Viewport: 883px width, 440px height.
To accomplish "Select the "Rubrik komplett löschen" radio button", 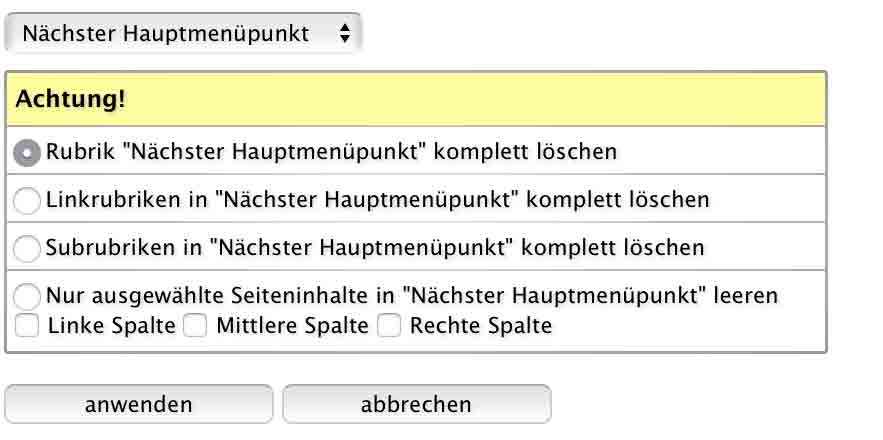I will coord(28,152).
